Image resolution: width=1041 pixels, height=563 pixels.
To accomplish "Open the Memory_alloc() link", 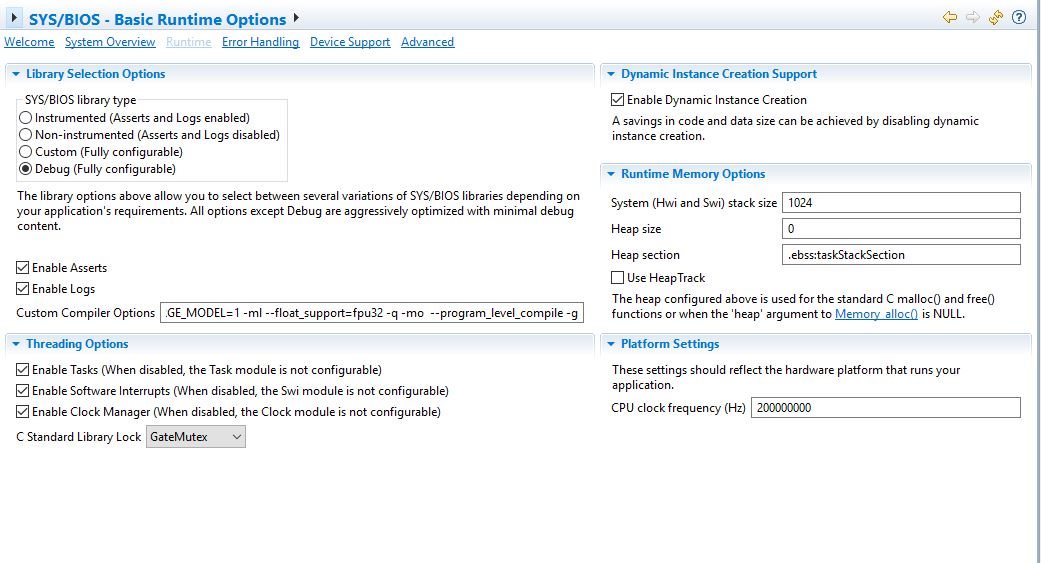I will (876, 314).
